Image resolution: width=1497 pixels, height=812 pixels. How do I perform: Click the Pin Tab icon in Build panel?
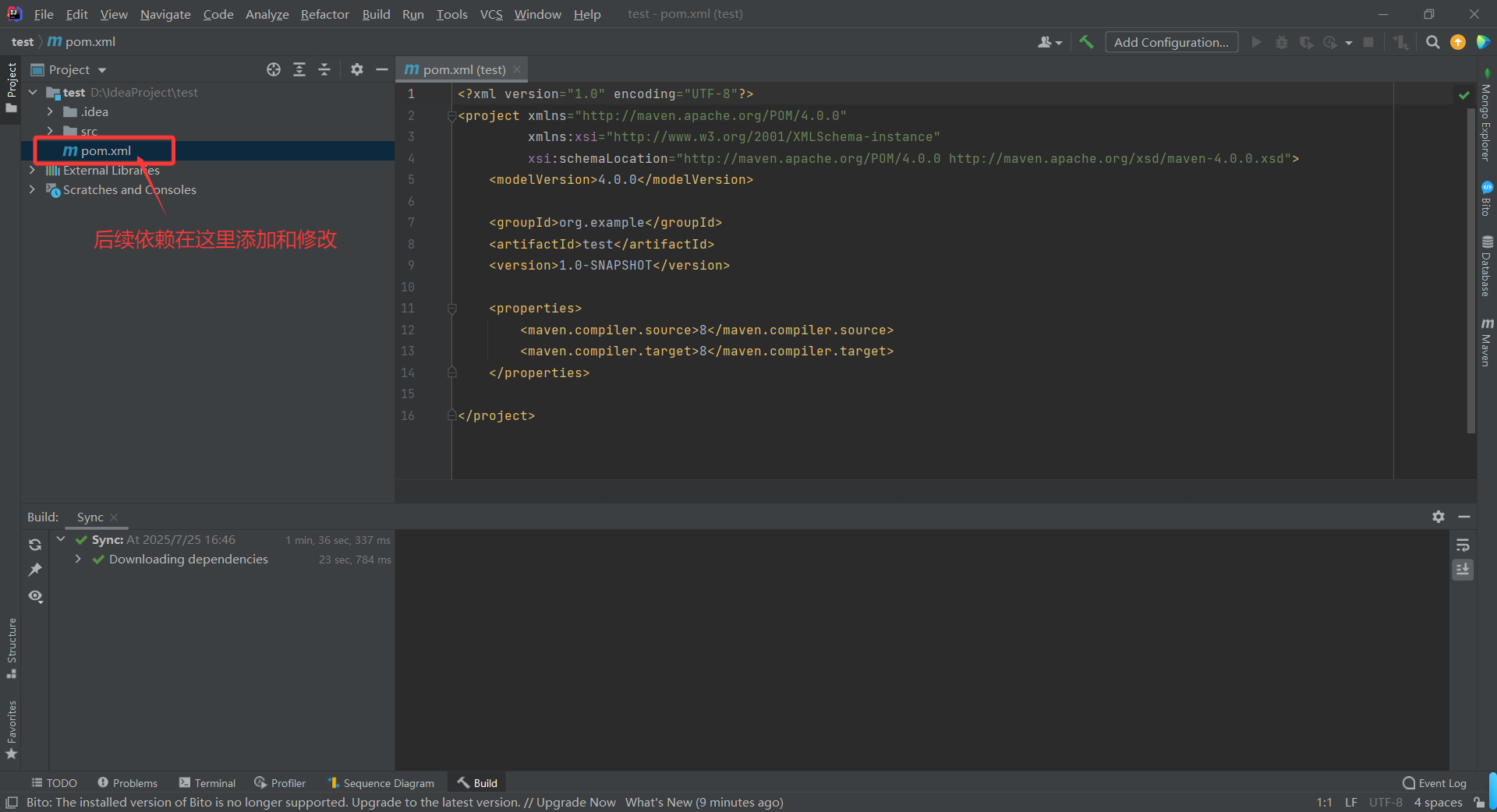click(x=35, y=570)
